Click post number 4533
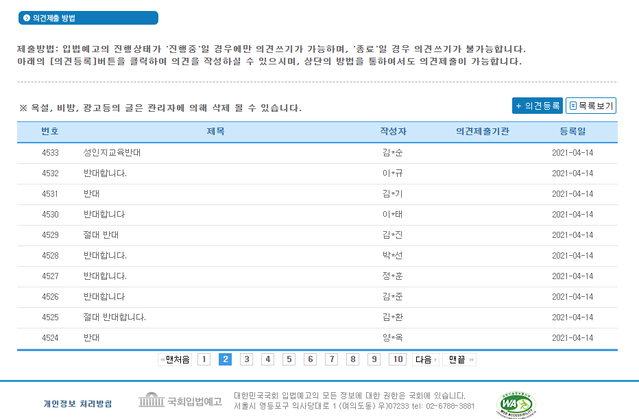The image size is (639, 419). coord(50,153)
